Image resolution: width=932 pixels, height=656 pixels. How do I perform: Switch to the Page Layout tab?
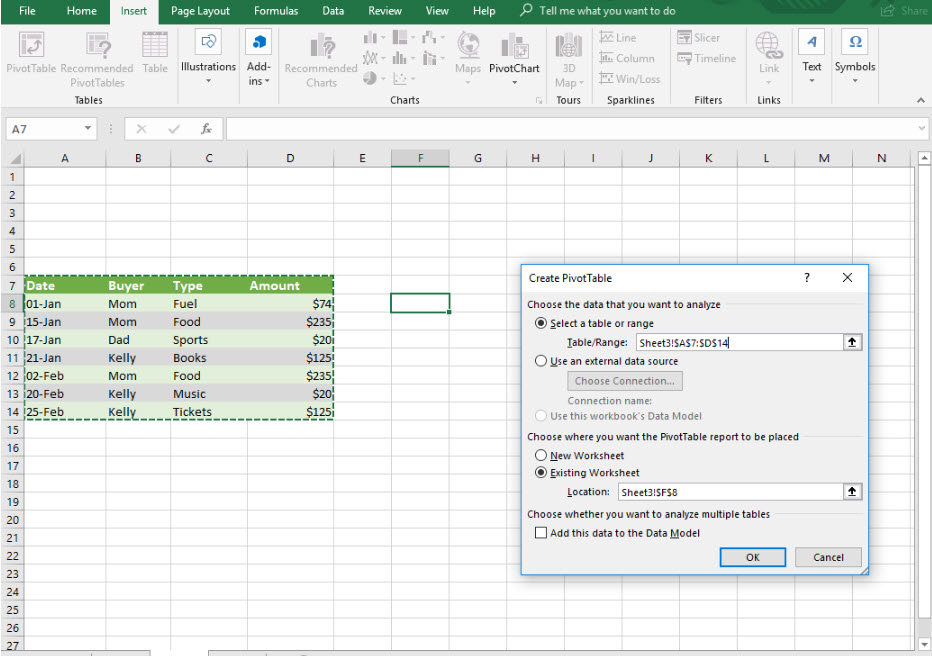point(200,11)
